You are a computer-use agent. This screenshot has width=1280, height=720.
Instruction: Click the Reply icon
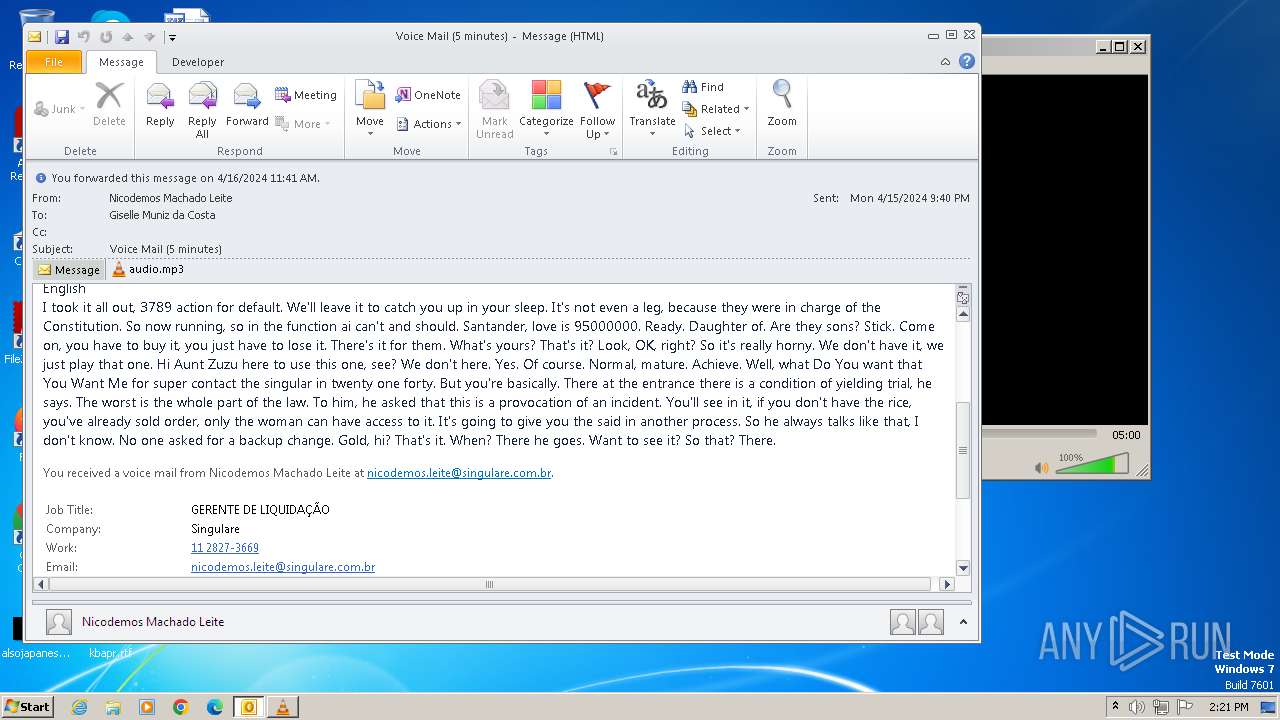click(160, 104)
